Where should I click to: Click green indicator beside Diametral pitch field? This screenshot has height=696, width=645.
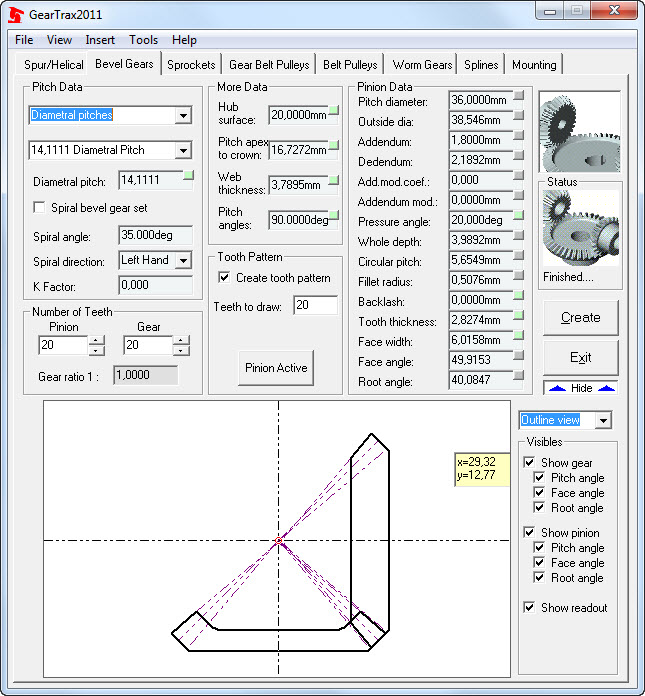(188, 176)
